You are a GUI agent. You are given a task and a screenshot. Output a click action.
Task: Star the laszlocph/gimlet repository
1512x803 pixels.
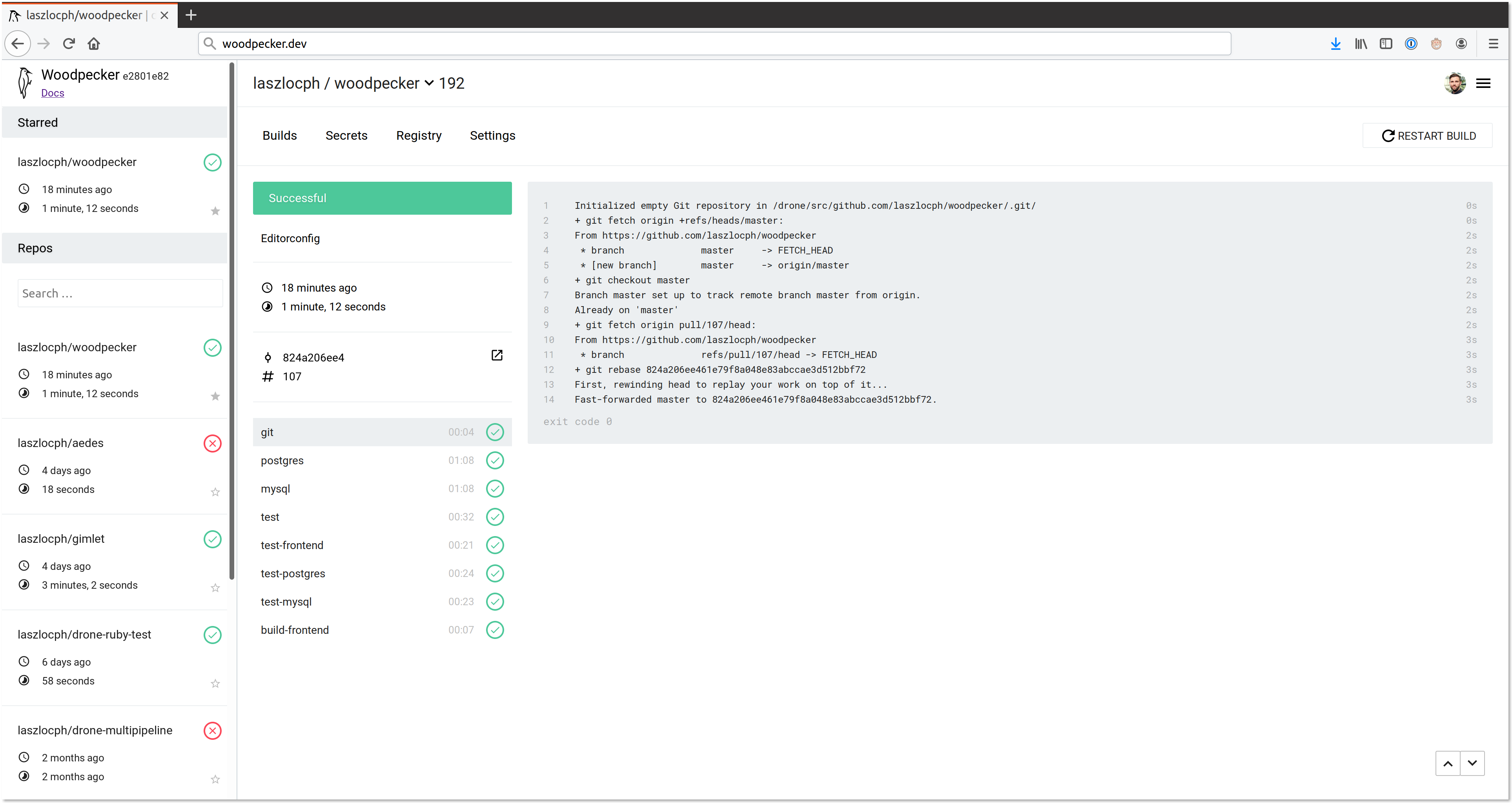tap(215, 588)
